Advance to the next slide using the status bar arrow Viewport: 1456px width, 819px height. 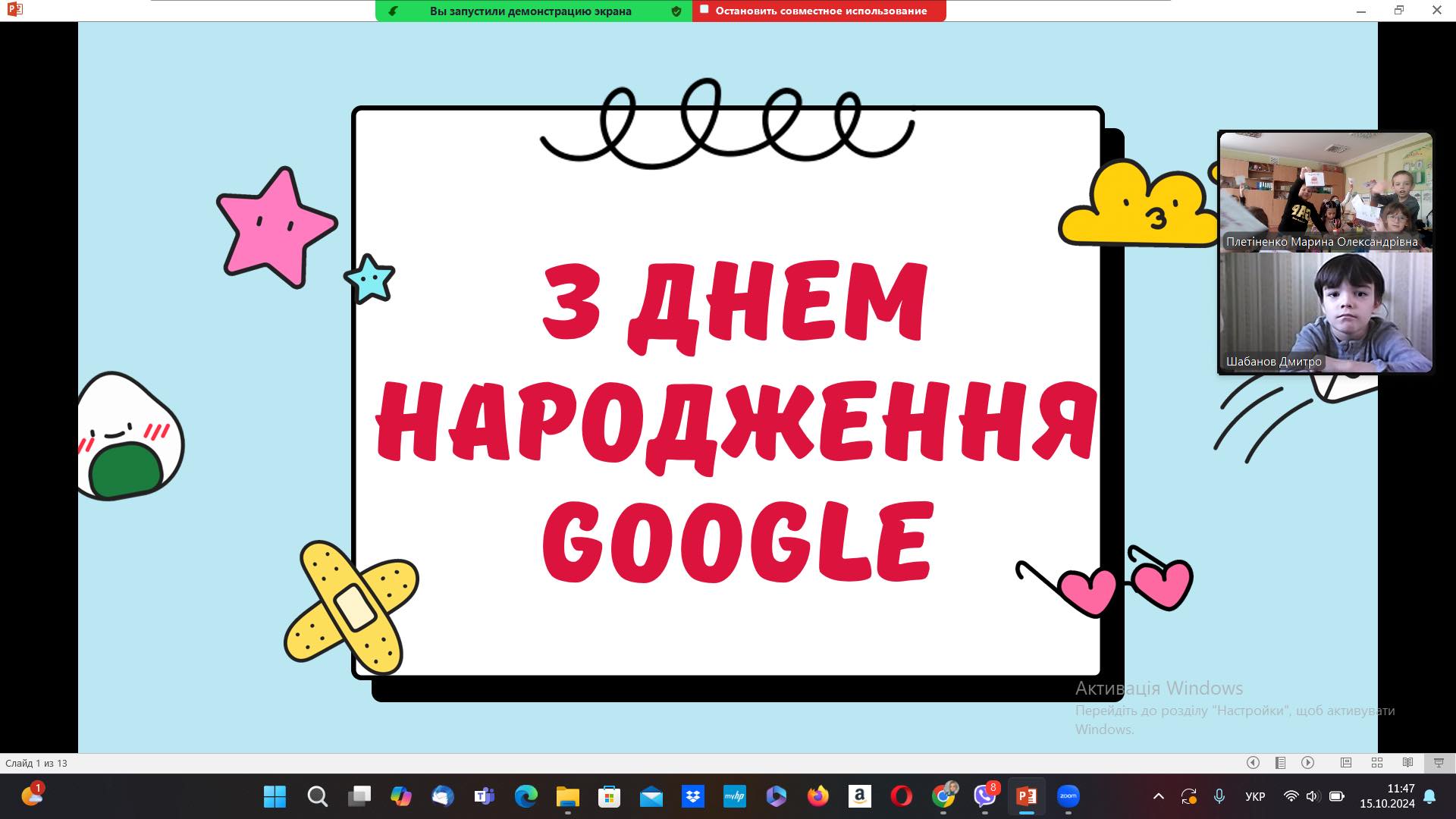[1308, 763]
